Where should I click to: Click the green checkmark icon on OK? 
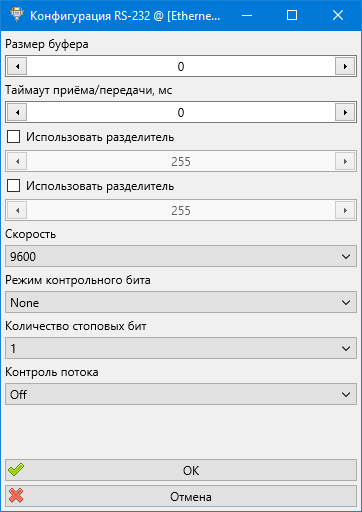click(16, 470)
